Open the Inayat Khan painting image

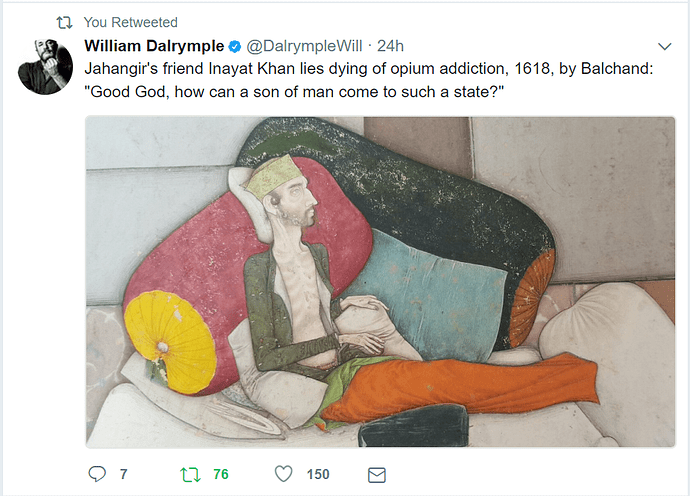[x=380, y=282]
